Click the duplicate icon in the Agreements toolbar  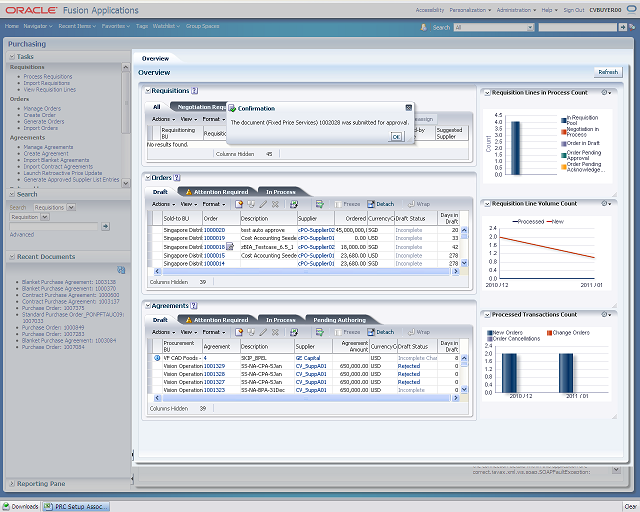[251, 332]
